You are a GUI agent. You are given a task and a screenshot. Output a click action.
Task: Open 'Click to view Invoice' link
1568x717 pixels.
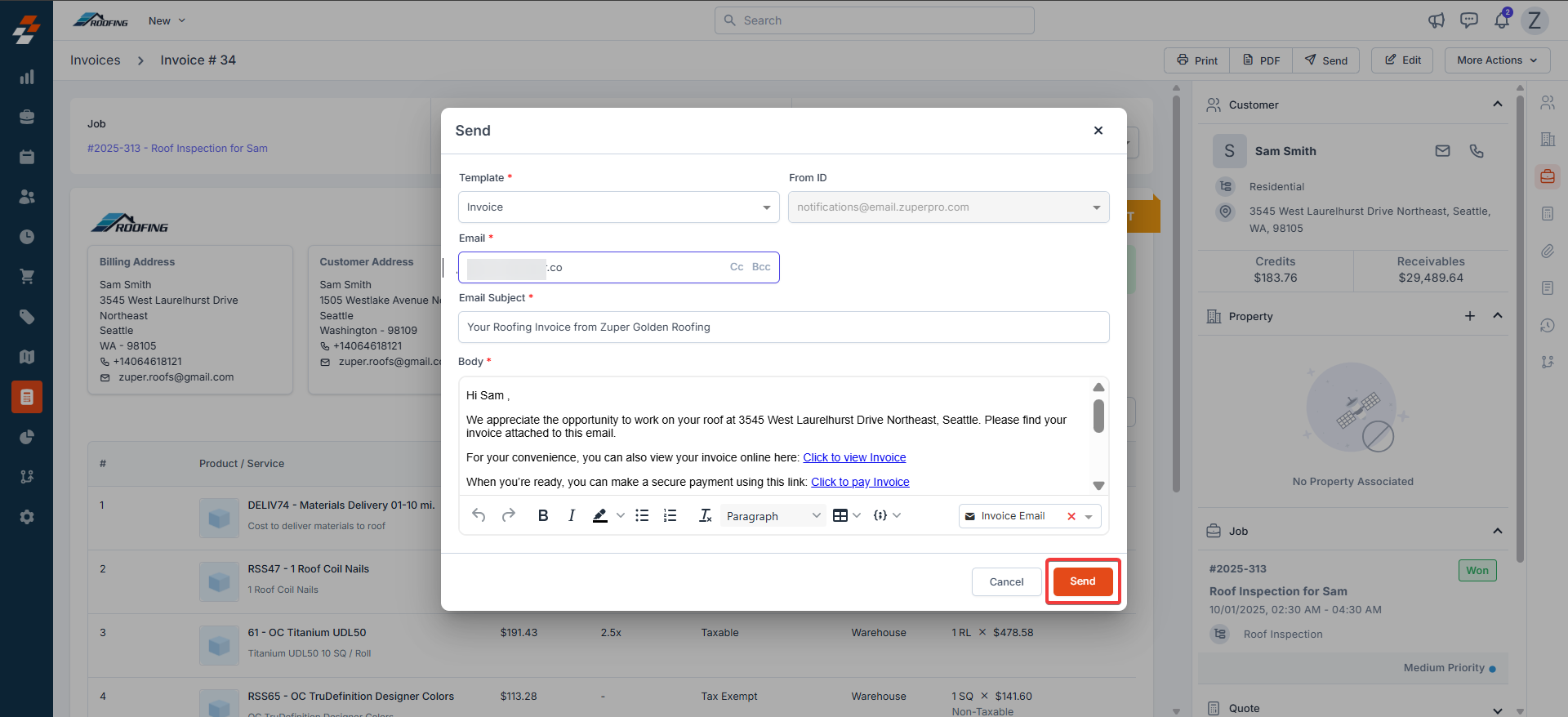[854, 457]
